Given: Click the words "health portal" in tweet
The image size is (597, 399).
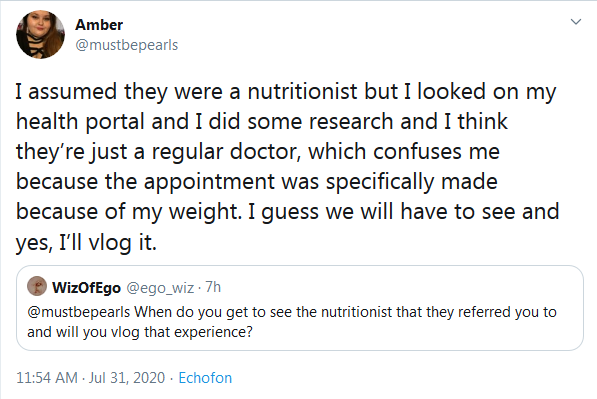Looking at the screenshot, I should (x=81, y=122).
